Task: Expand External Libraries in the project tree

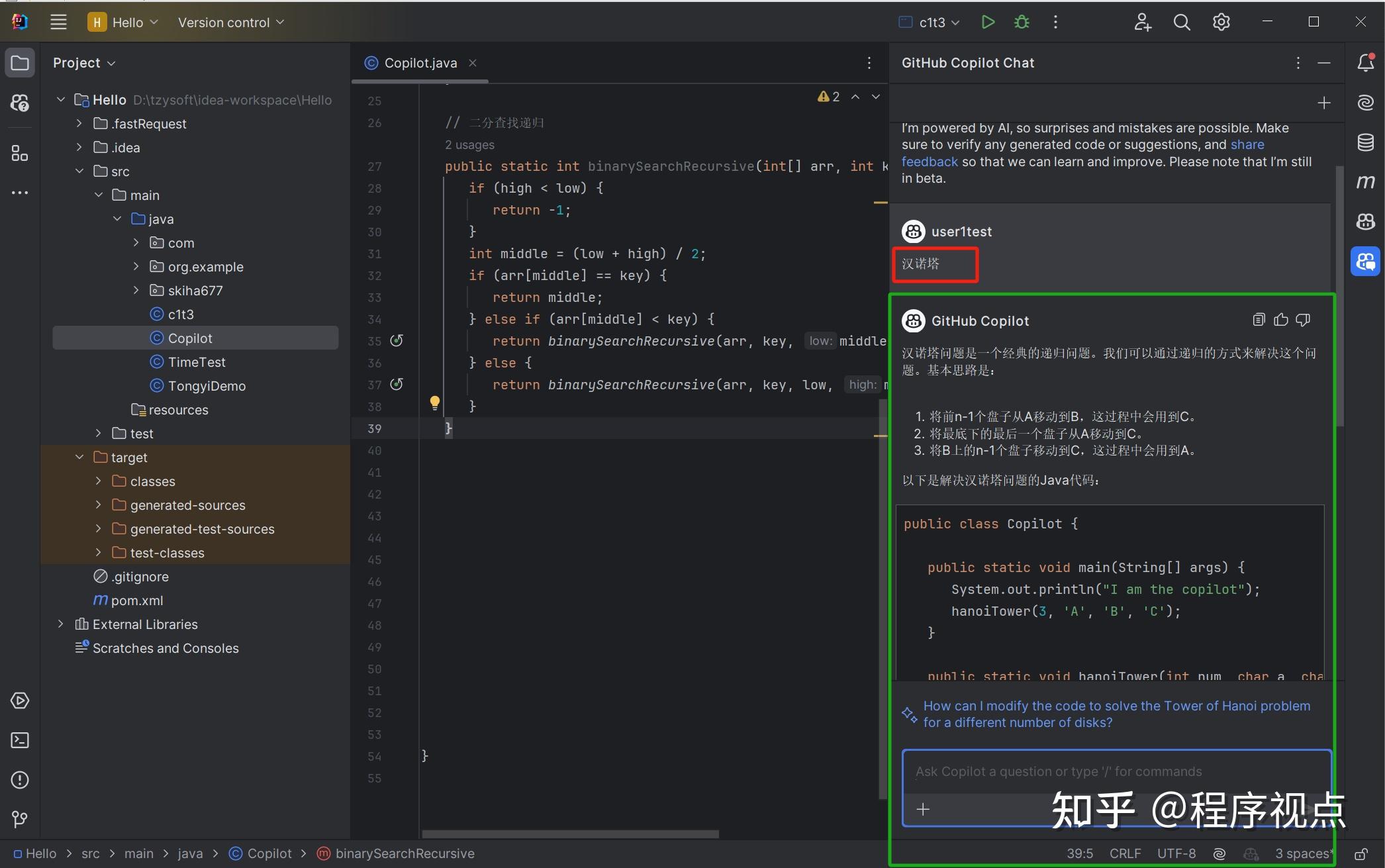Action: (60, 624)
